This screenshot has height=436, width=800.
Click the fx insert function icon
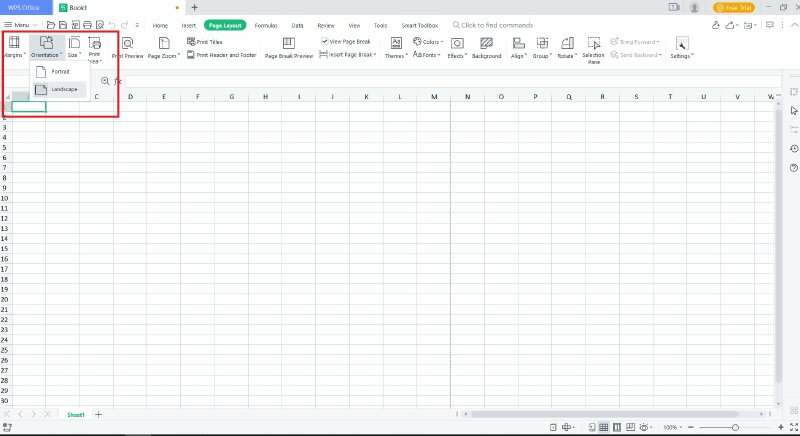tap(118, 81)
